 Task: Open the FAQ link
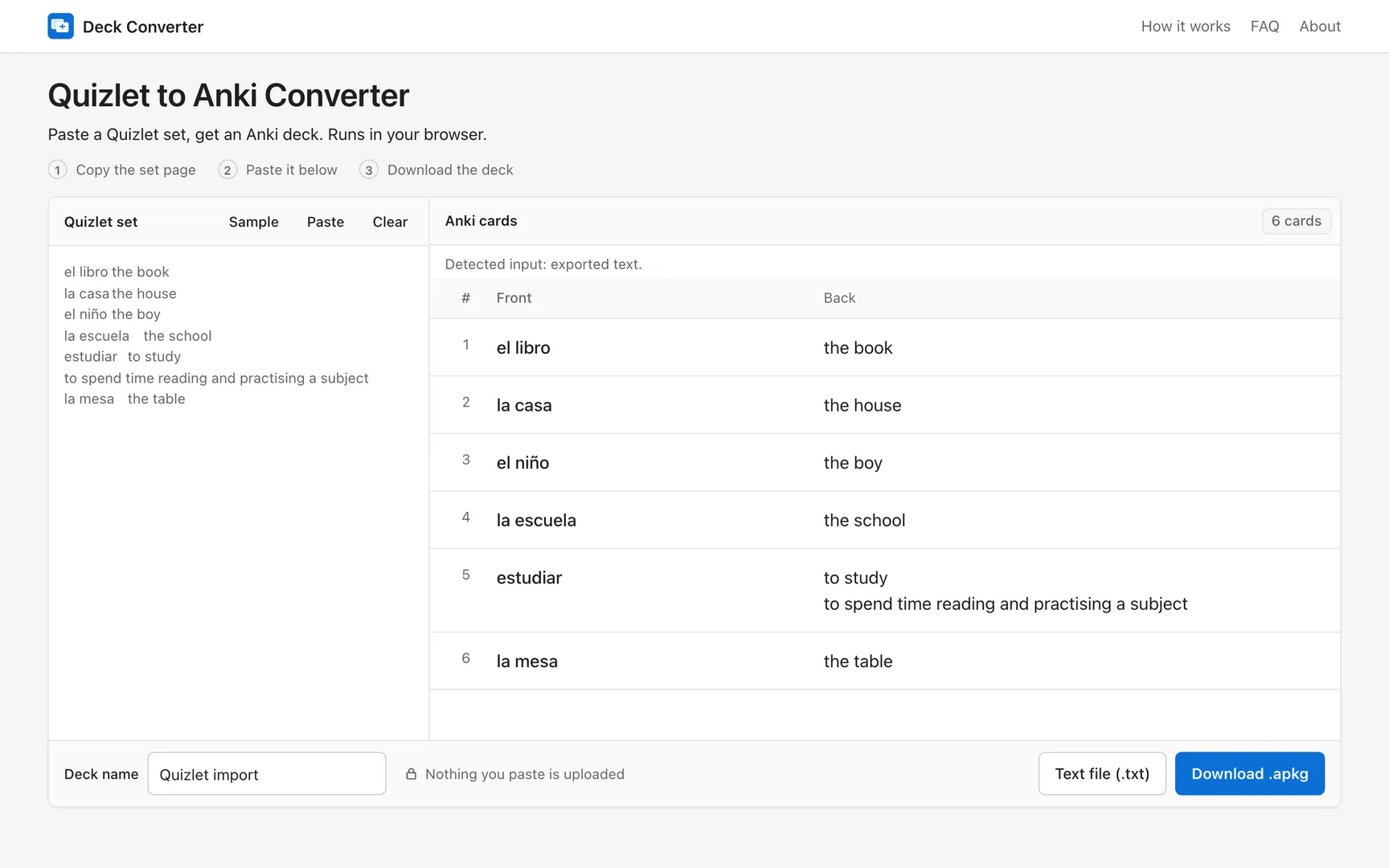click(1264, 27)
